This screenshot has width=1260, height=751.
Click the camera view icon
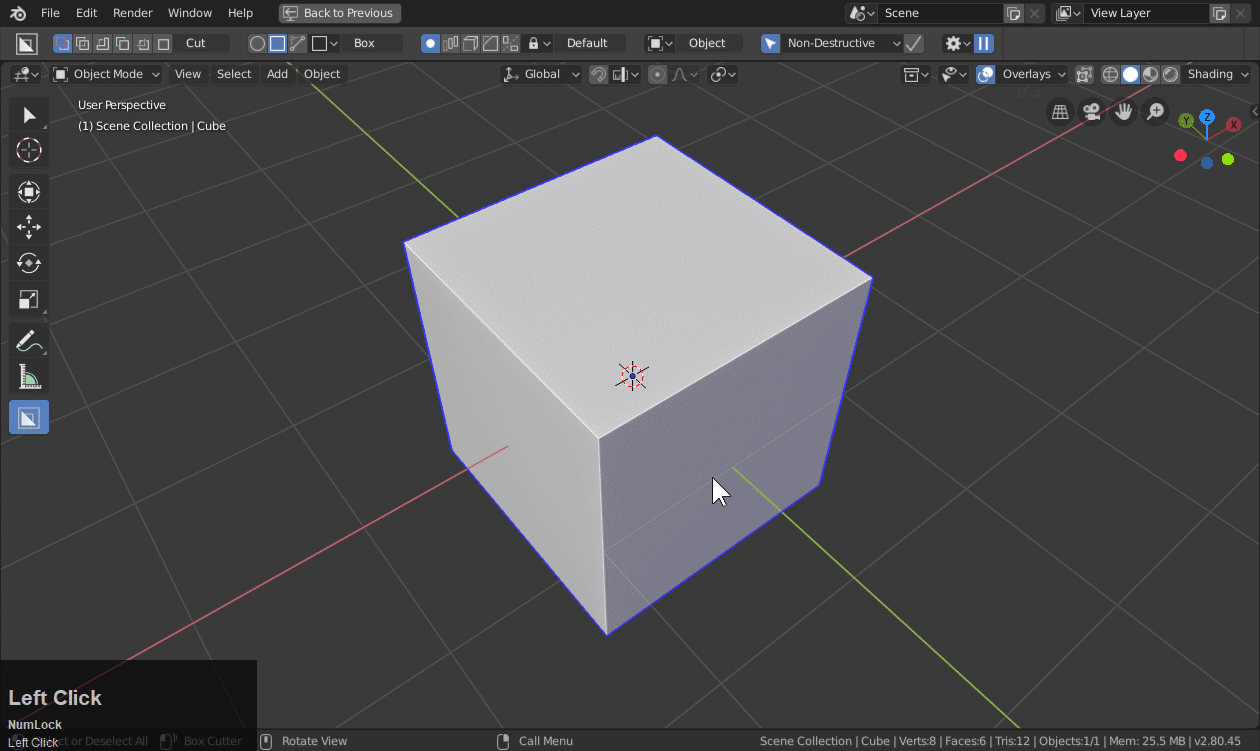[x=1092, y=112]
